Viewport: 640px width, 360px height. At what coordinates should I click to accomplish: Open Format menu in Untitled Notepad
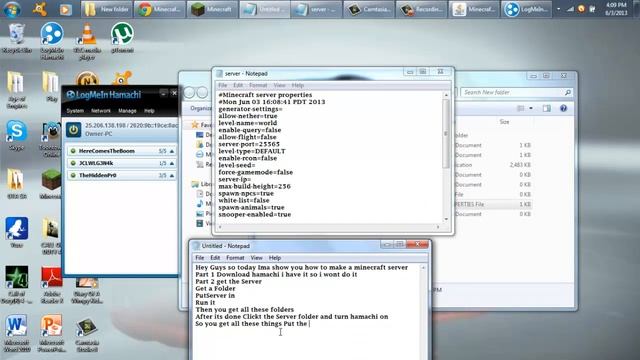click(235, 258)
